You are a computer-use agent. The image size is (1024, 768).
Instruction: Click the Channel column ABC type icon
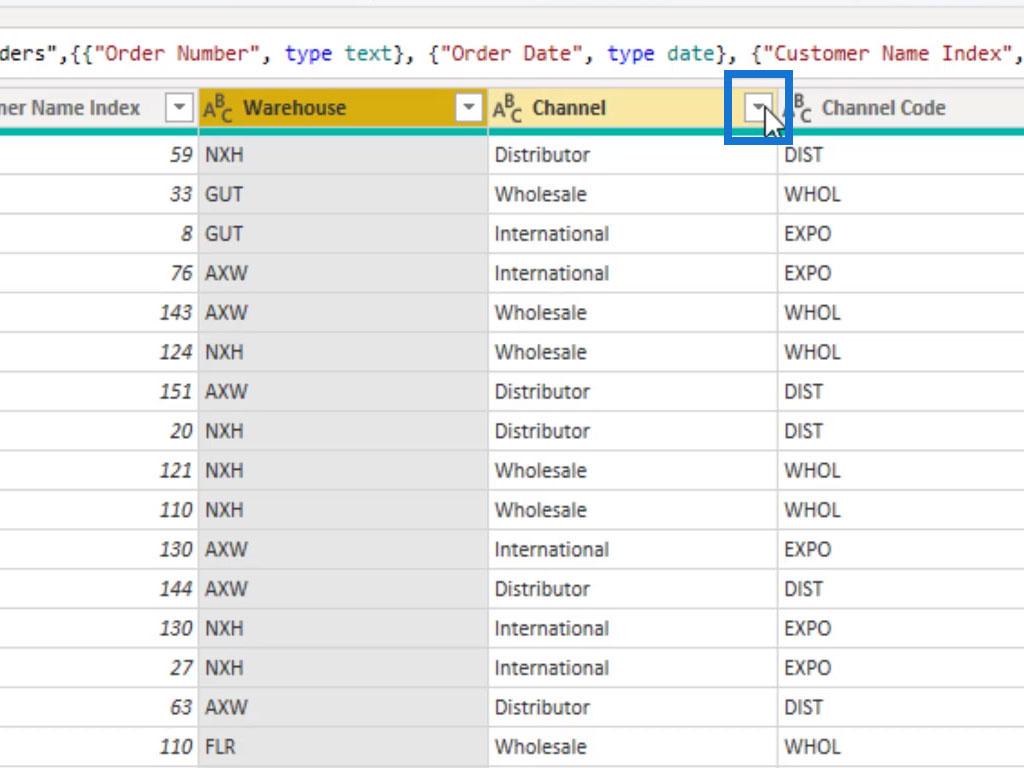(x=507, y=108)
